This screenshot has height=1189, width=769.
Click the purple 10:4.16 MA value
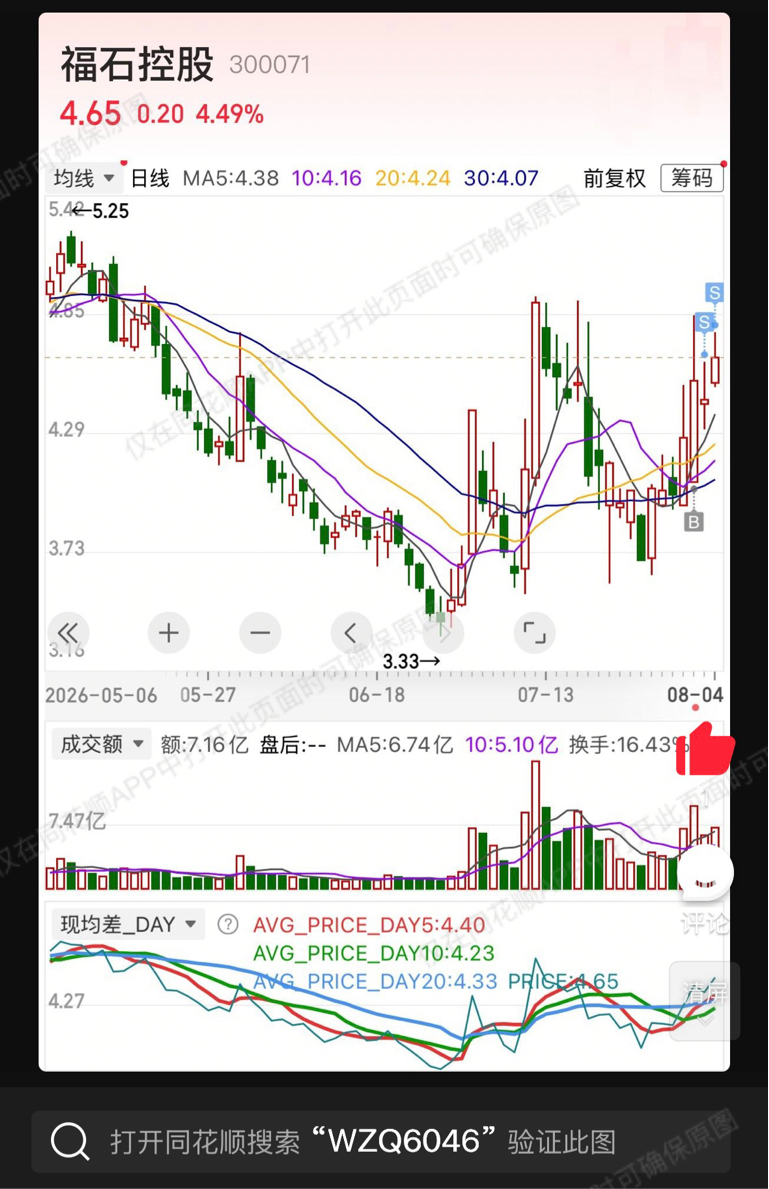327,179
